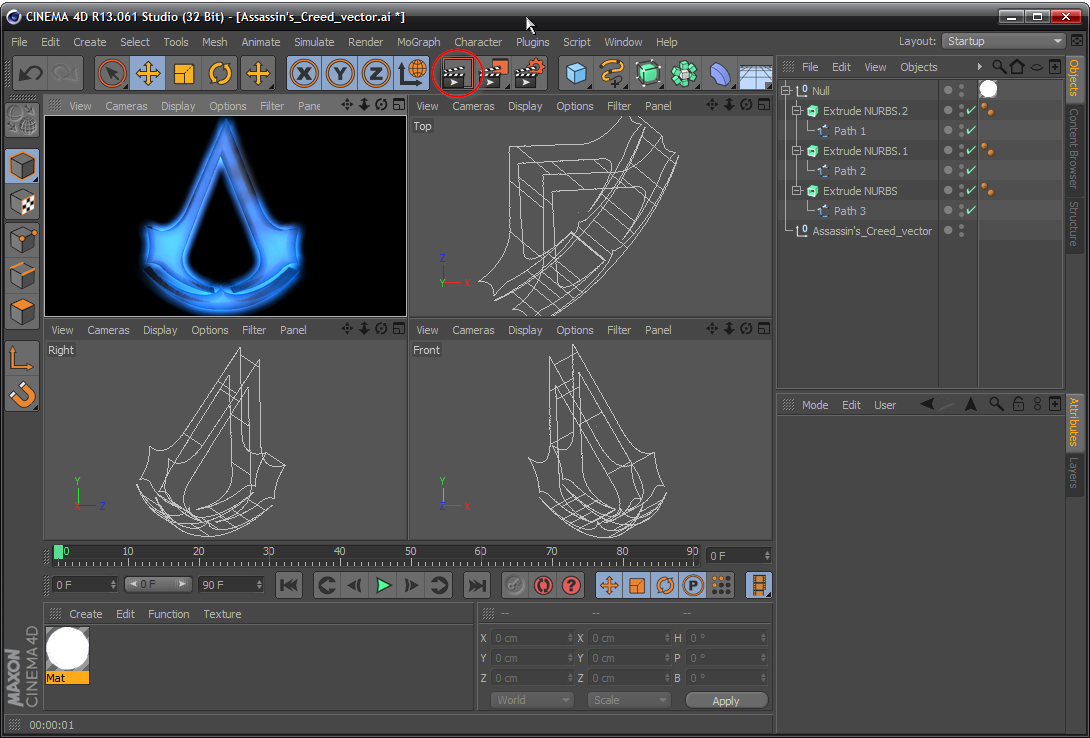Open World coordinate dropdown
The image size is (1090, 738).
(532, 700)
